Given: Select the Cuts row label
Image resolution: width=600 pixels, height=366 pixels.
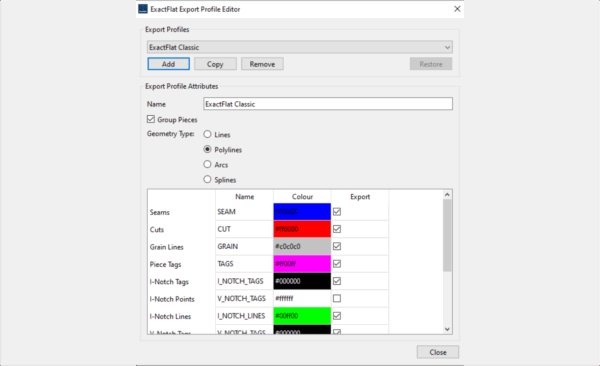Looking at the screenshot, I should [157, 230].
